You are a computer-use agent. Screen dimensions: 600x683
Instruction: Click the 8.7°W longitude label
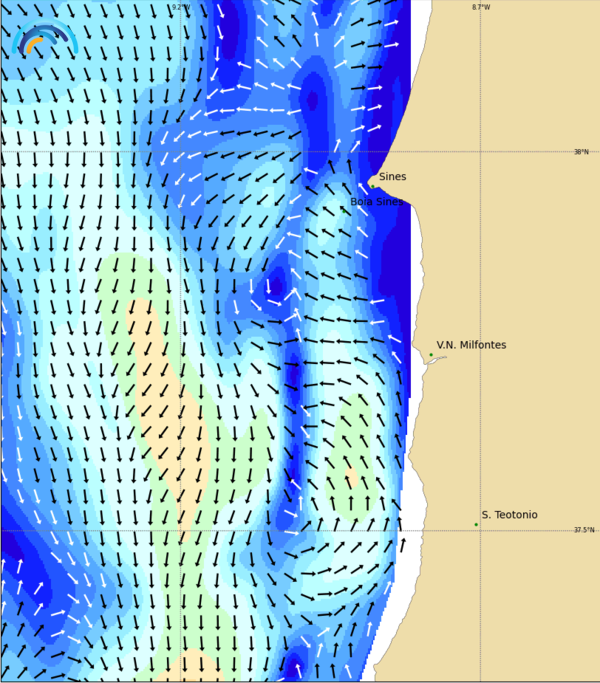[481, 7]
